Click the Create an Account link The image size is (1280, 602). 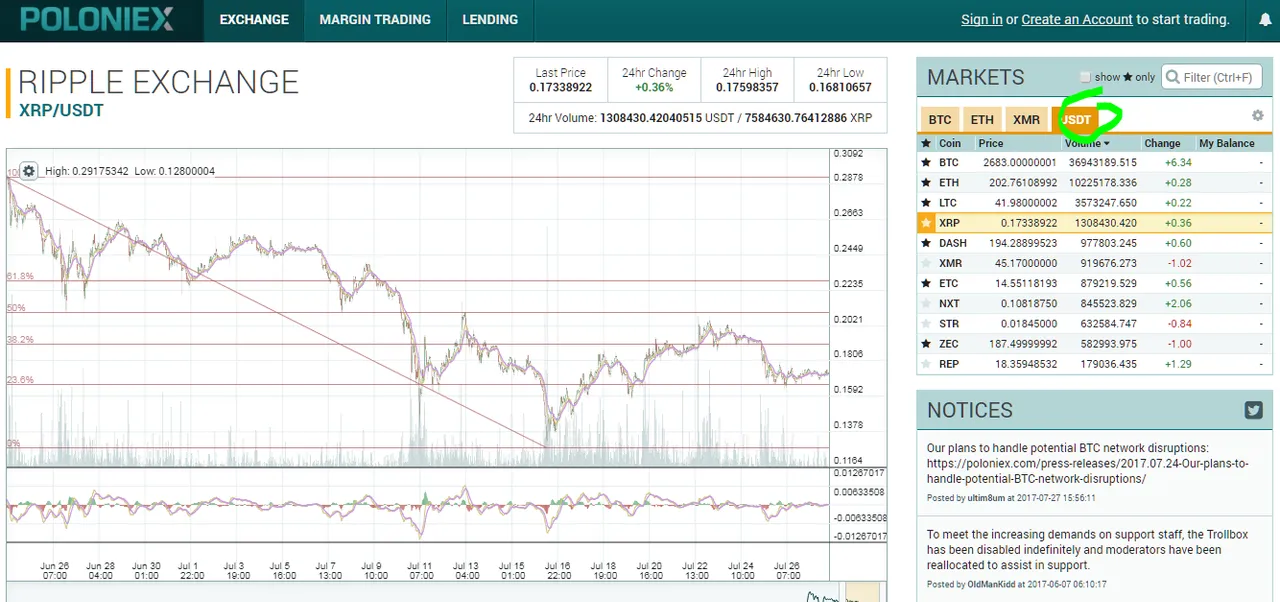[1077, 19]
